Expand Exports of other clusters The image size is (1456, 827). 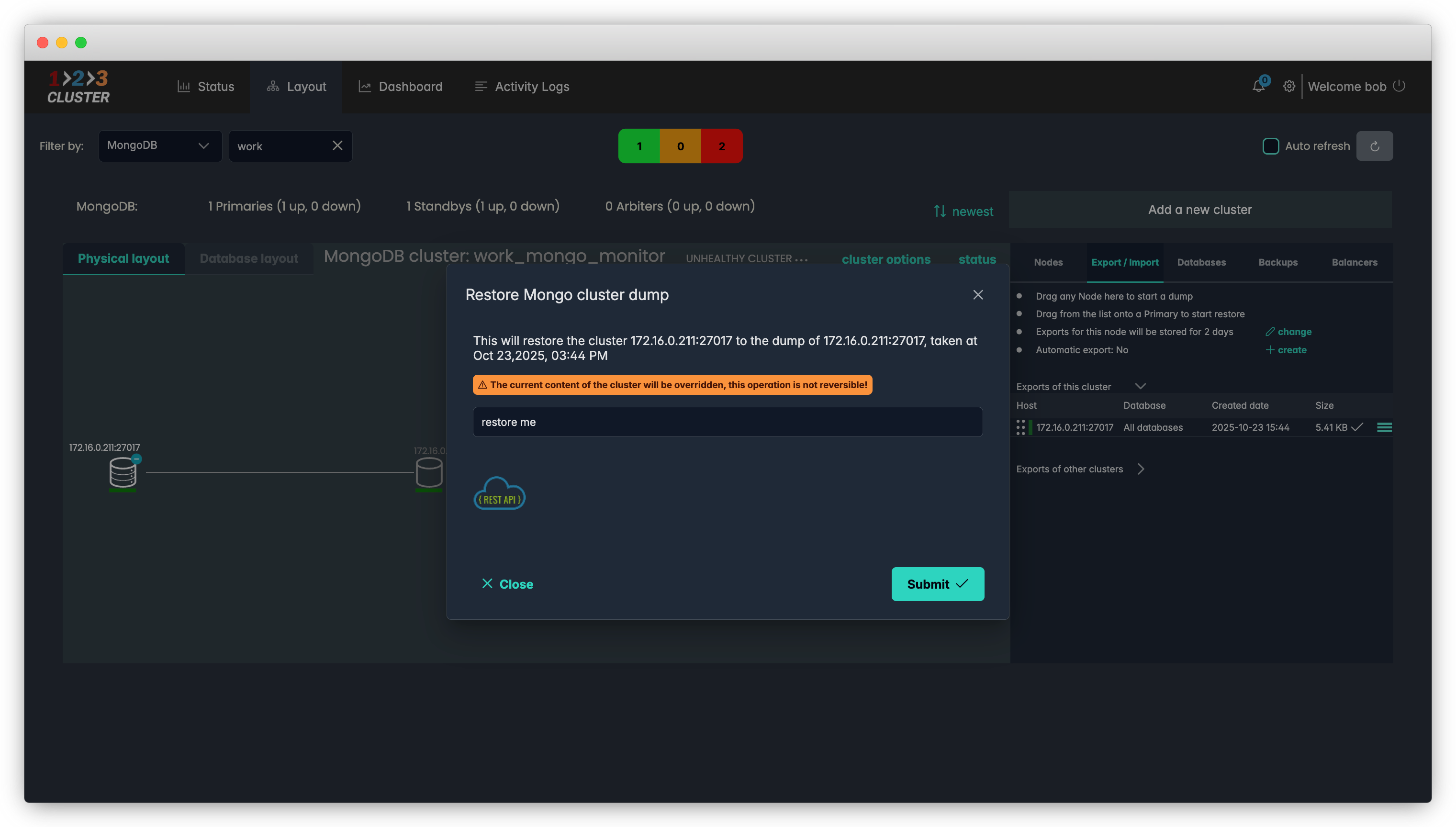pos(1141,469)
